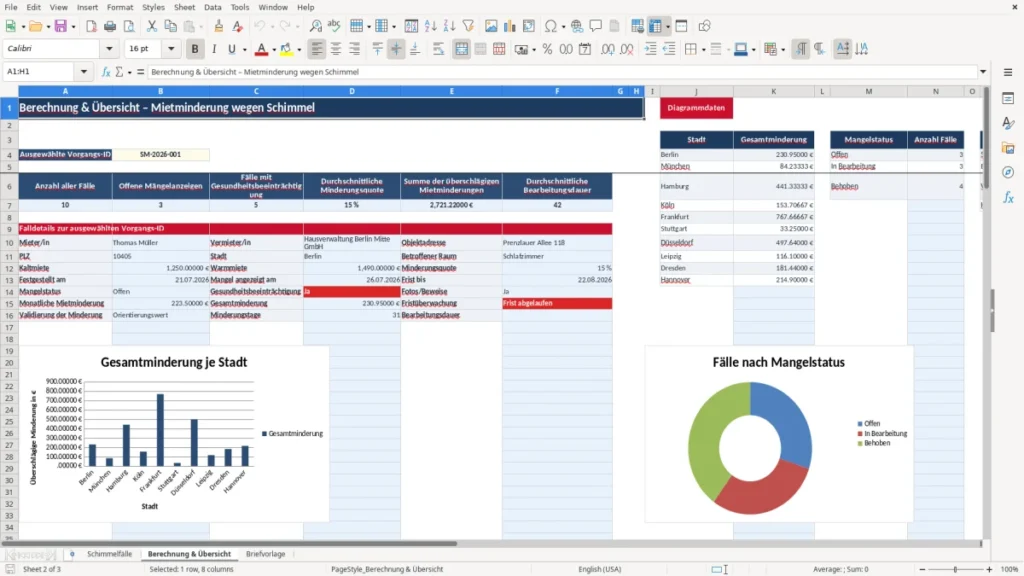Open the Paste options dropdown arrow
1024x576 pixels.
[x=202, y=27]
